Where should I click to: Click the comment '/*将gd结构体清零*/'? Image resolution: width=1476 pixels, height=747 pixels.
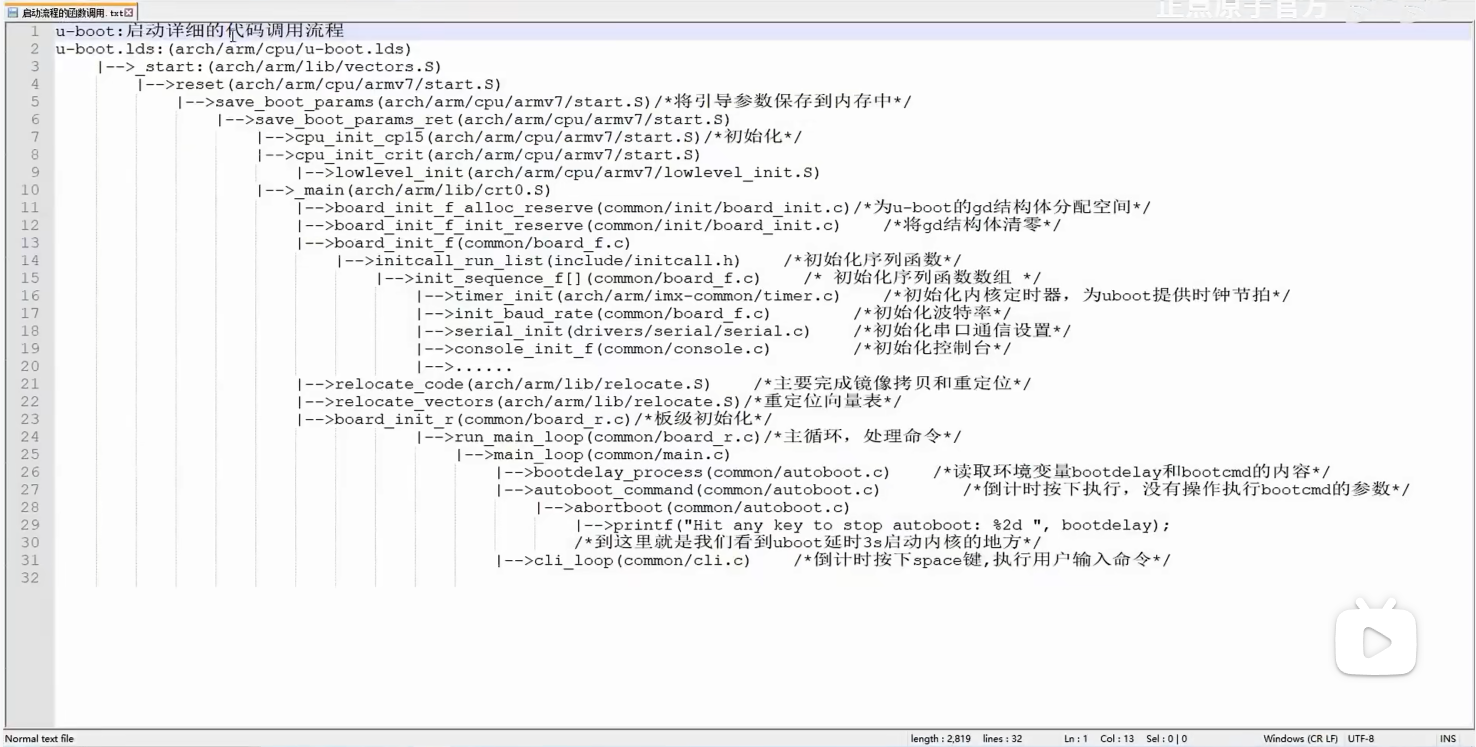coord(971,225)
